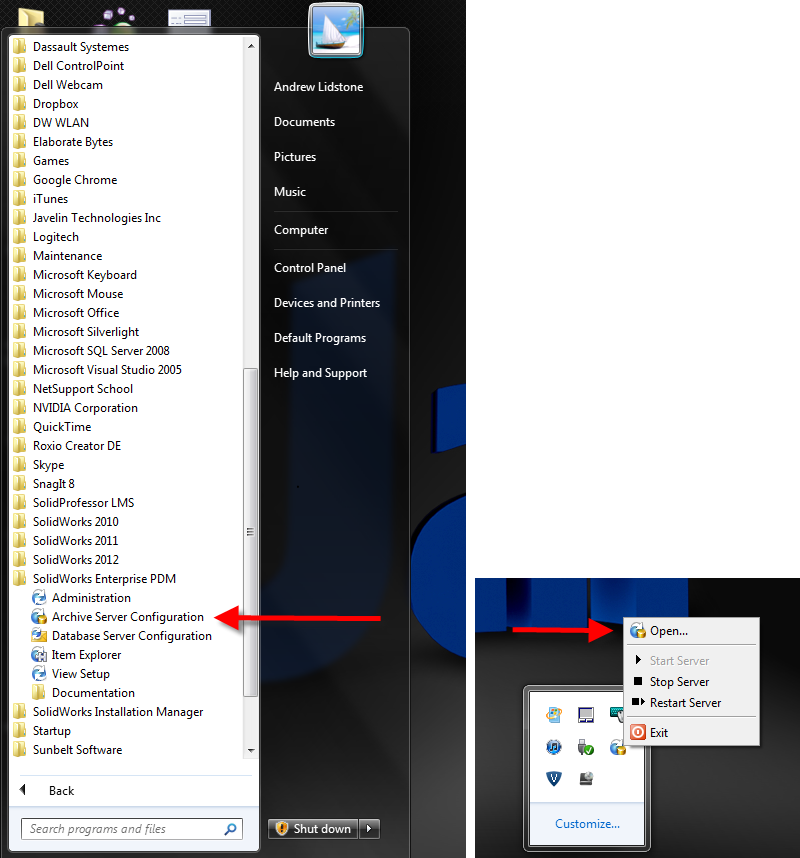Click the iTunes icon in the tray overflow
Viewport: 800px width, 858px height.
(x=554, y=747)
